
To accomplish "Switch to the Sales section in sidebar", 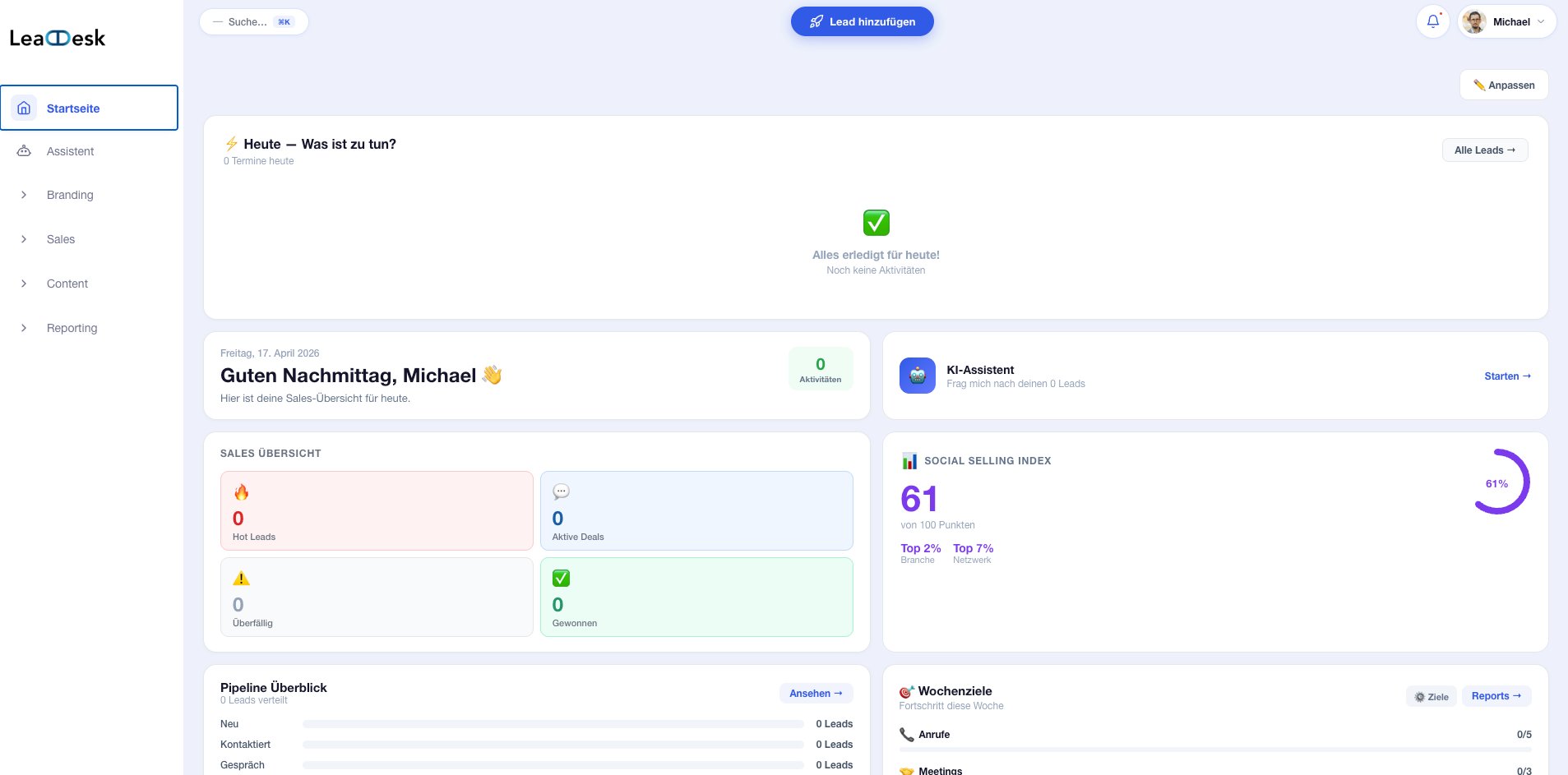I will pyautogui.click(x=61, y=239).
